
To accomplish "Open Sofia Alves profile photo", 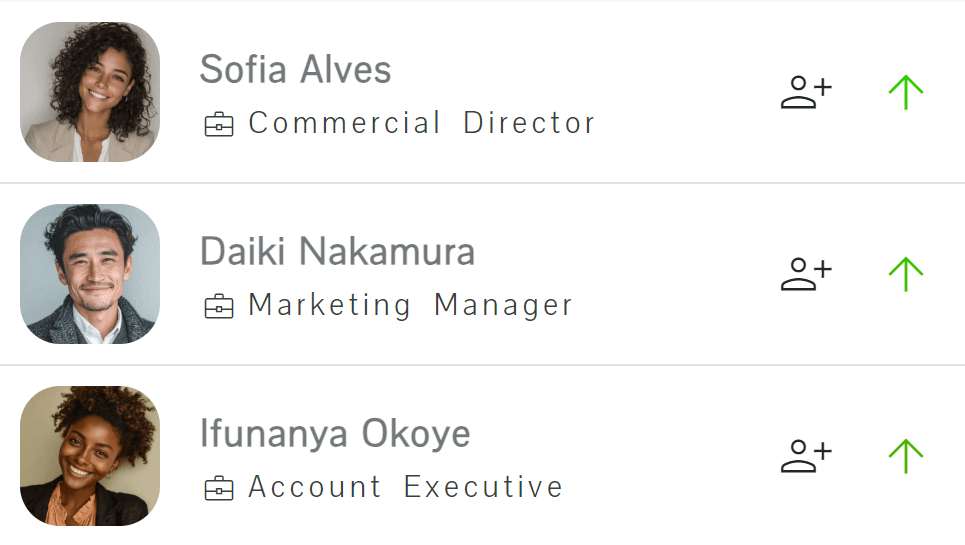I will click(x=90, y=92).
